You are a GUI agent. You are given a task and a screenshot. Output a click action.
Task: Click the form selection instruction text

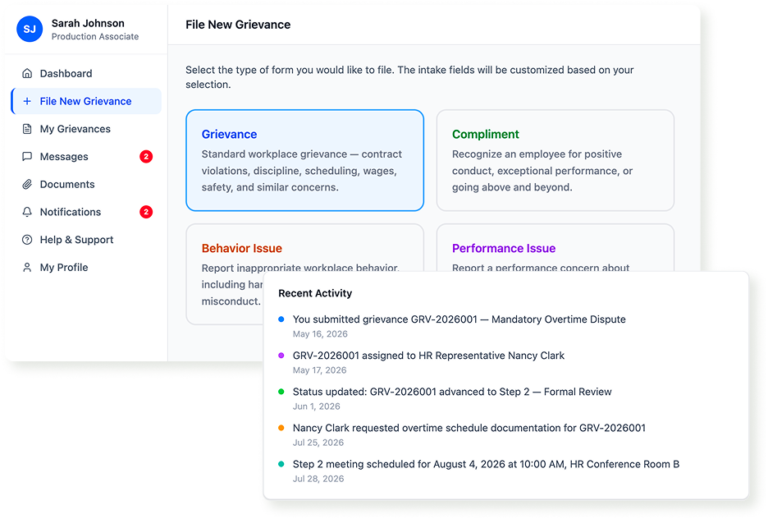[409, 77]
